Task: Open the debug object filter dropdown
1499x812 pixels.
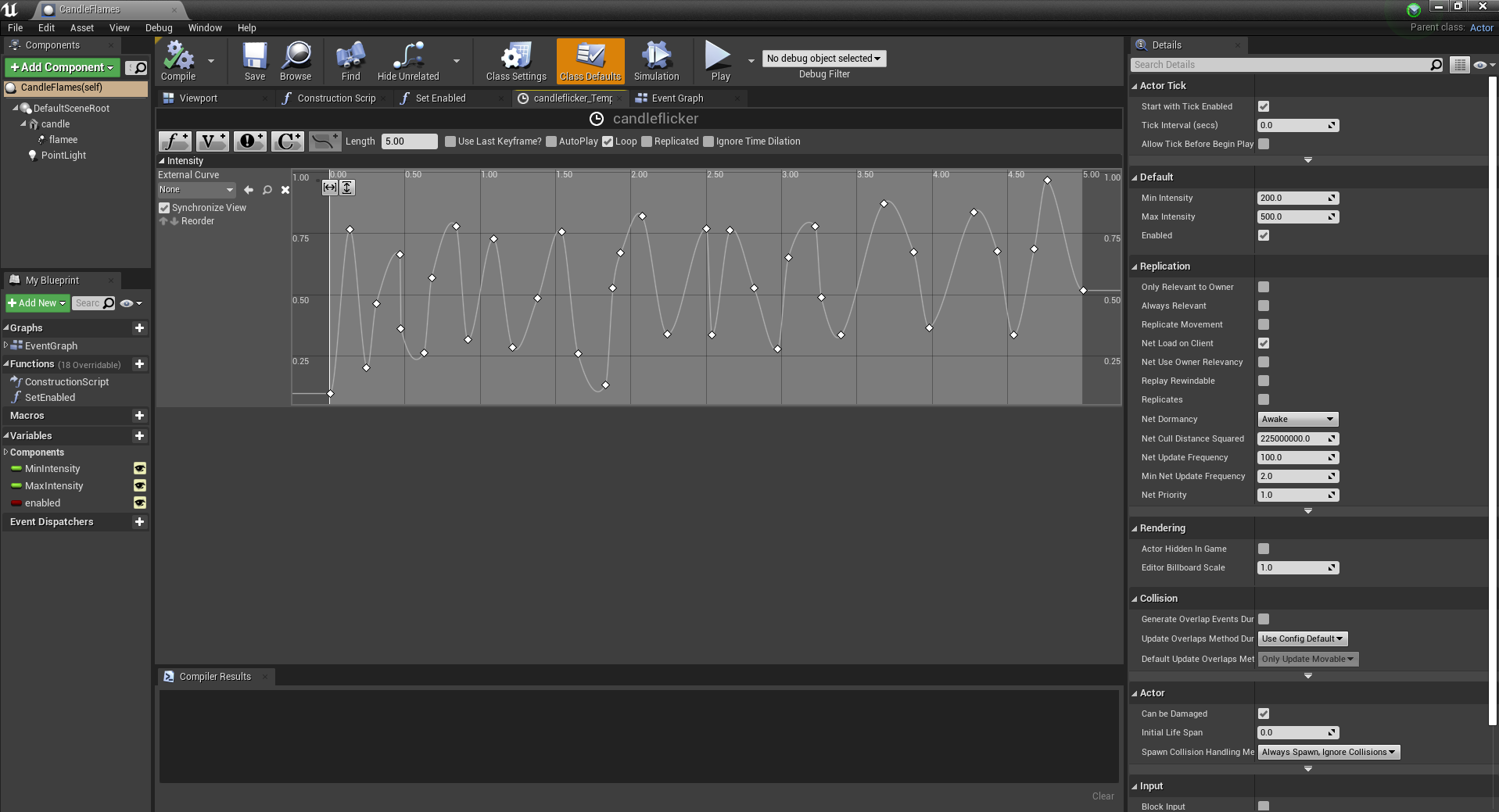Action: [823, 59]
